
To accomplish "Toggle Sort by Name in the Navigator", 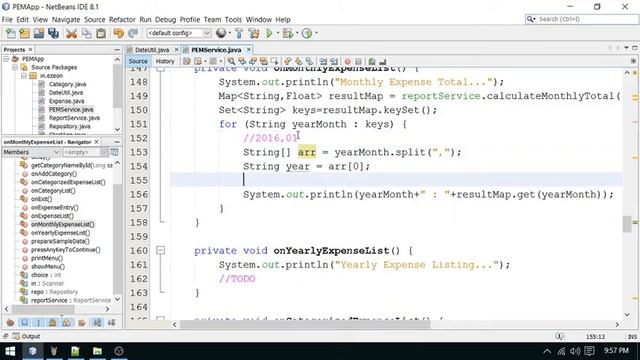I will click(x=97, y=322).
